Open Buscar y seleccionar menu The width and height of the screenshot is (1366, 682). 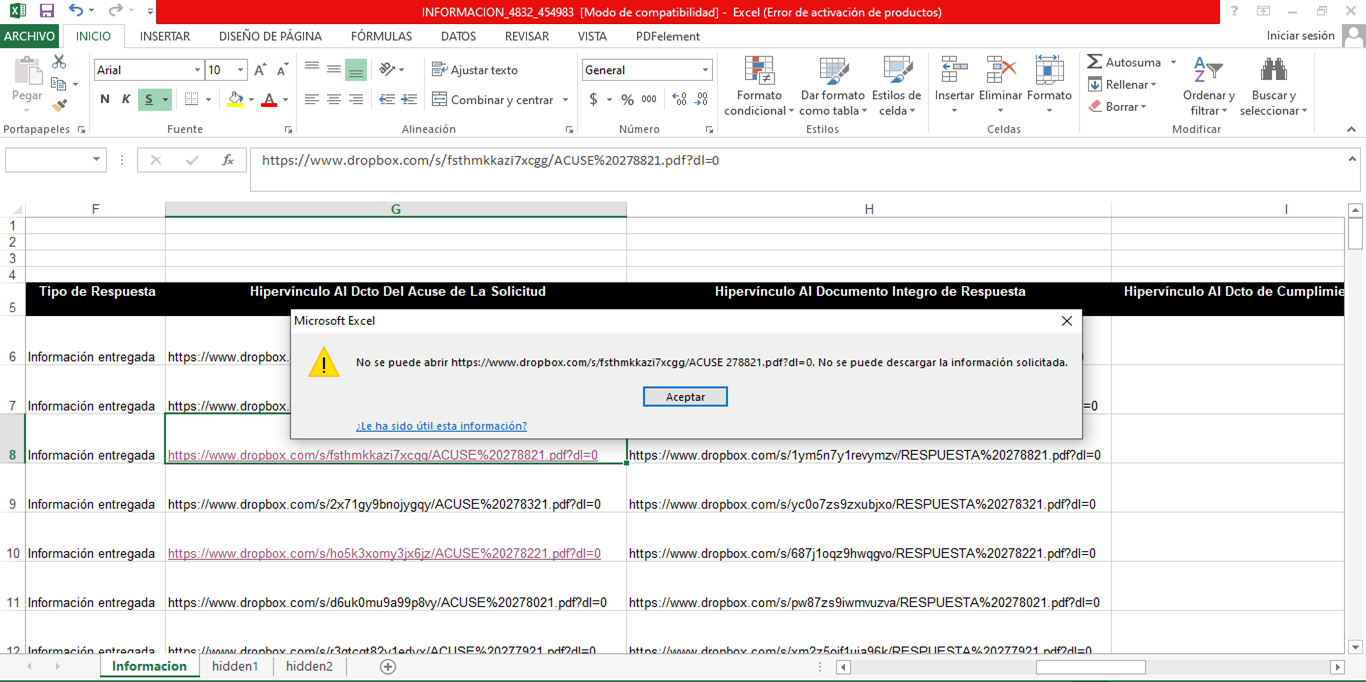click(1273, 86)
